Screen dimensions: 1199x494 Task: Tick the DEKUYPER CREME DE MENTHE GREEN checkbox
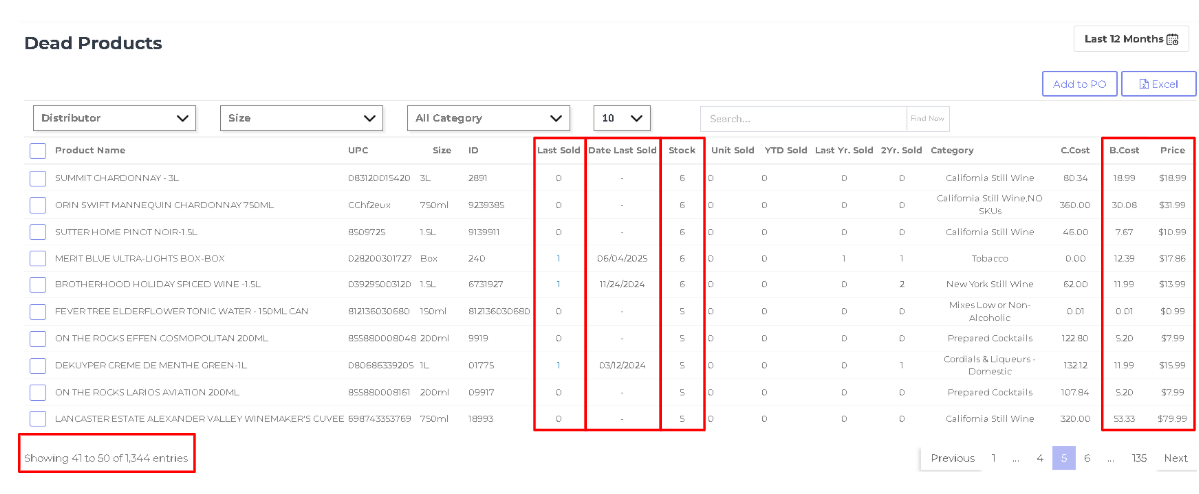point(38,366)
